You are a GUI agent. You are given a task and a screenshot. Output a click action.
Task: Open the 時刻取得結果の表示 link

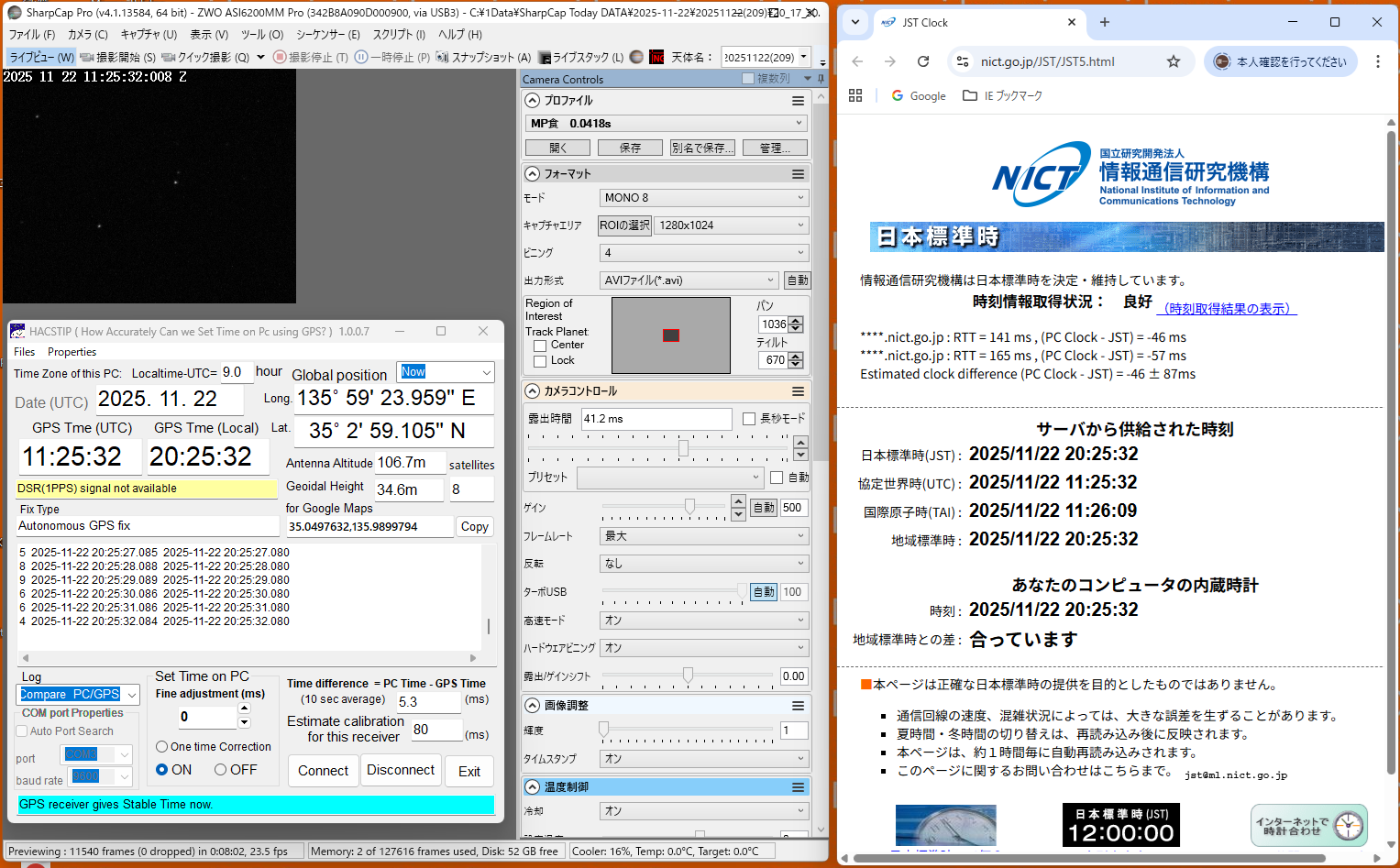(x=1228, y=309)
